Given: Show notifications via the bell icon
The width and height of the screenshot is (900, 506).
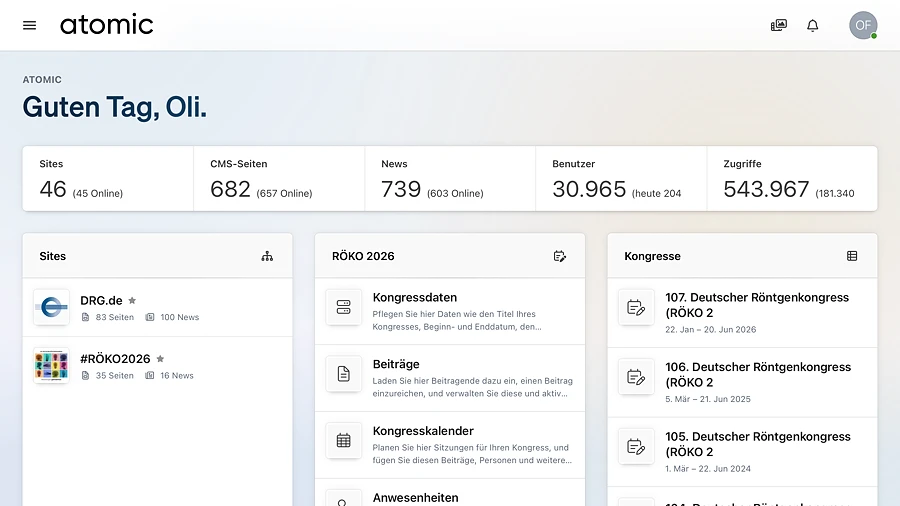Looking at the screenshot, I should 813,25.
